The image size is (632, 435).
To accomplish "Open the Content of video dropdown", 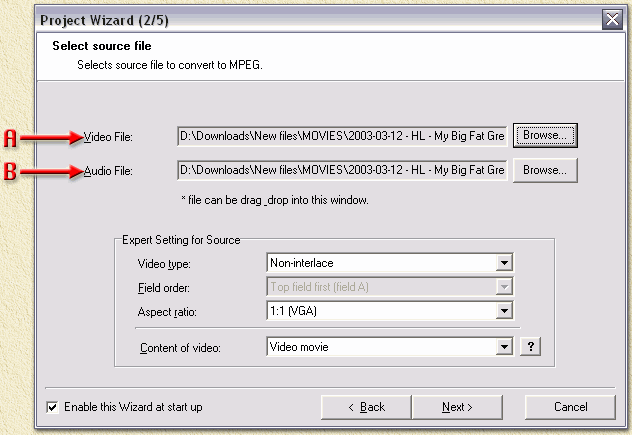I will click(x=389, y=347).
